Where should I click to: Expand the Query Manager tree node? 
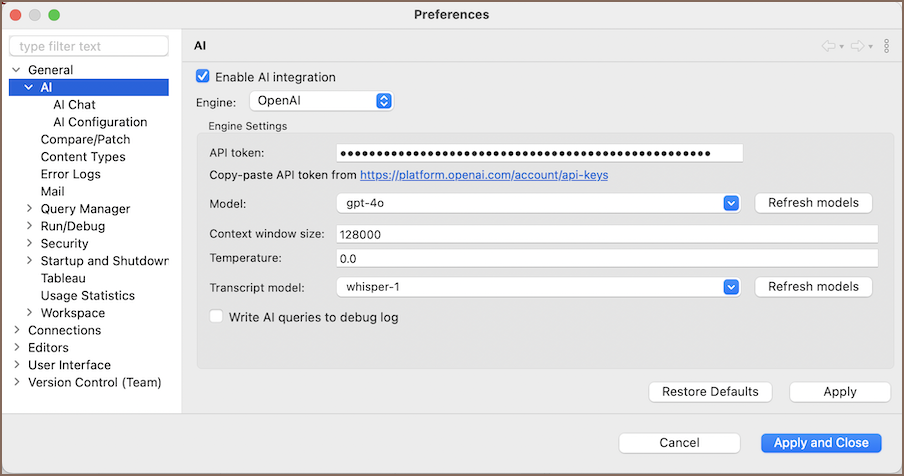pos(29,209)
